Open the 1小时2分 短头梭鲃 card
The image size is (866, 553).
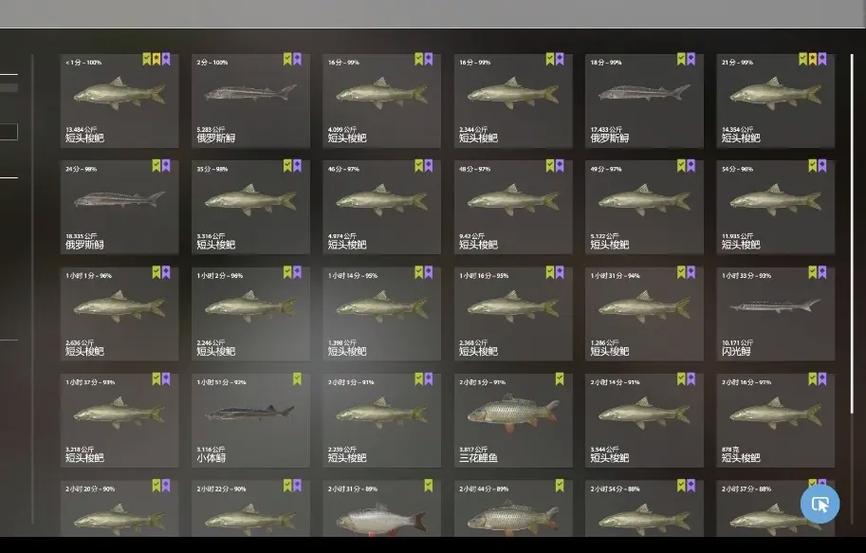pos(251,313)
